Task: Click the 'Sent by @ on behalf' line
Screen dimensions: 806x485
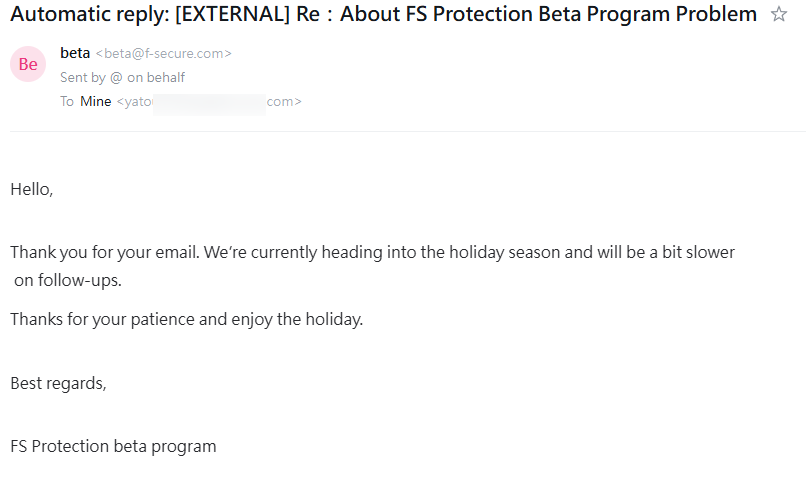Action: coord(122,77)
